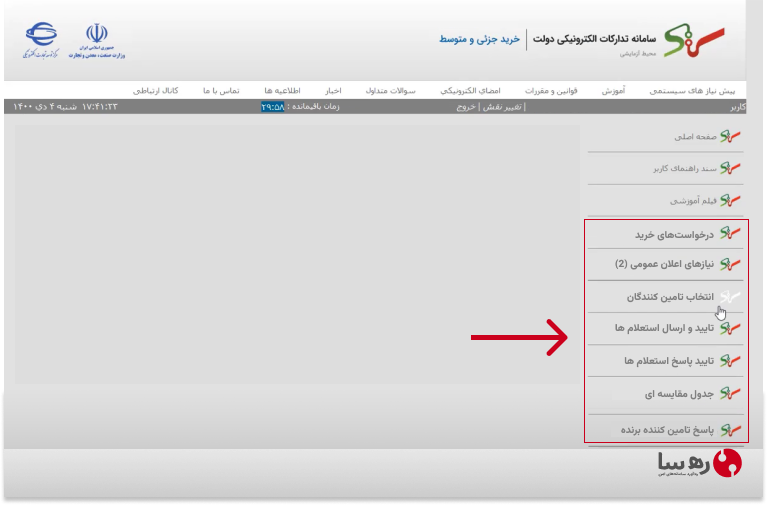Screen dimensions: 767x505
Task: Click the icon beside صفحه اصلی
Action: click(730, 136)
